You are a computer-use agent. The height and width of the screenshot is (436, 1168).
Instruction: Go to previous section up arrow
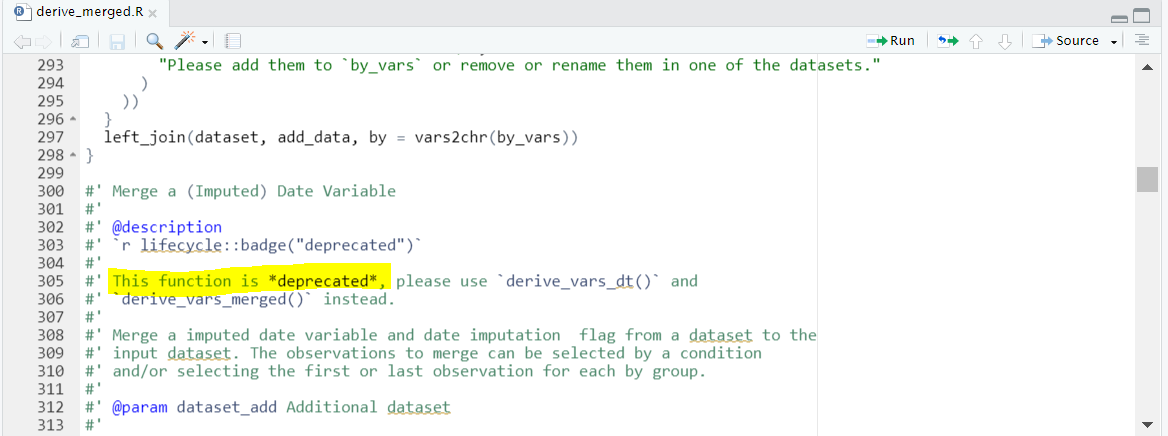[975, 41]
